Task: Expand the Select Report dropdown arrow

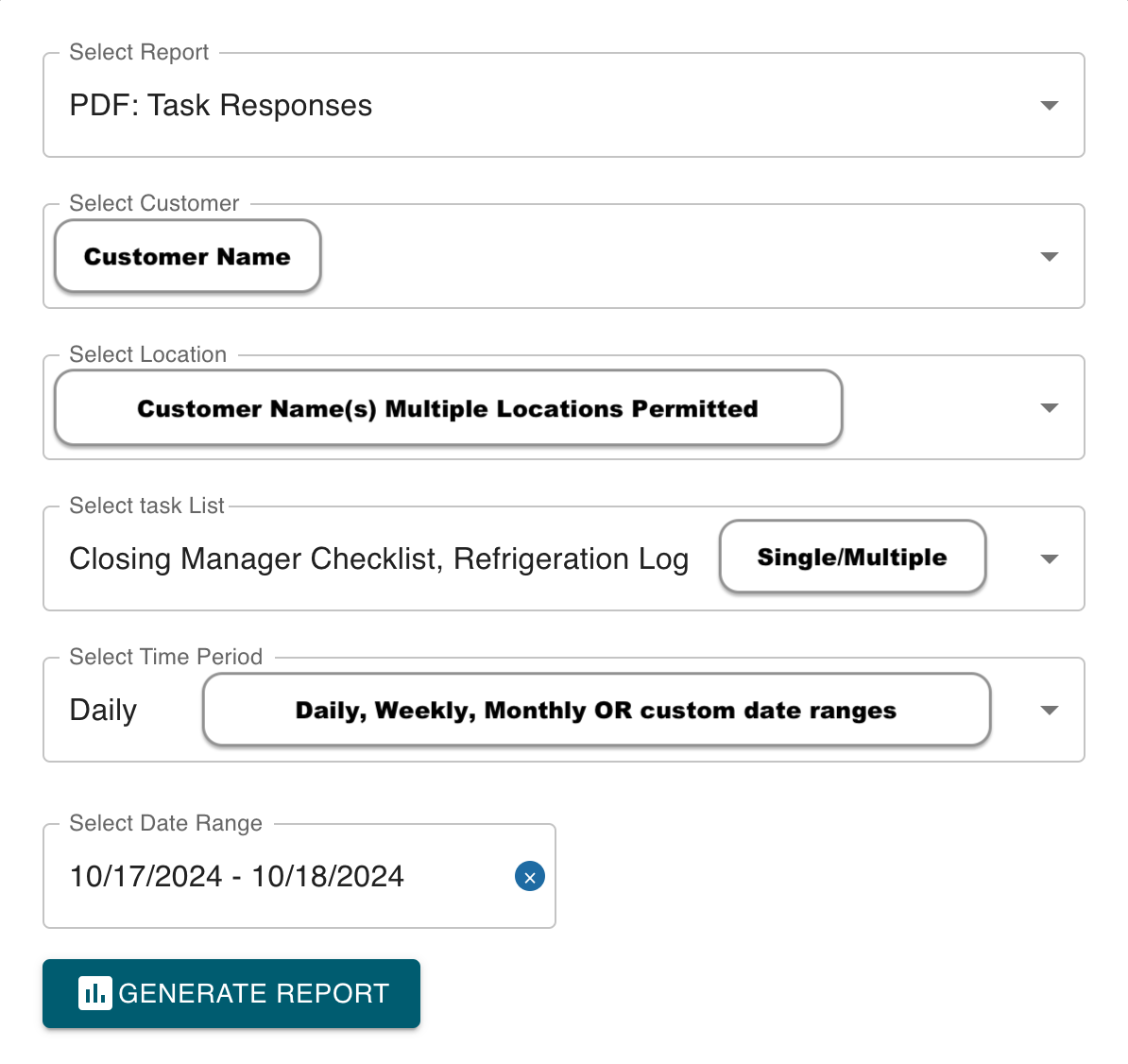Action: pos(1050,106)
